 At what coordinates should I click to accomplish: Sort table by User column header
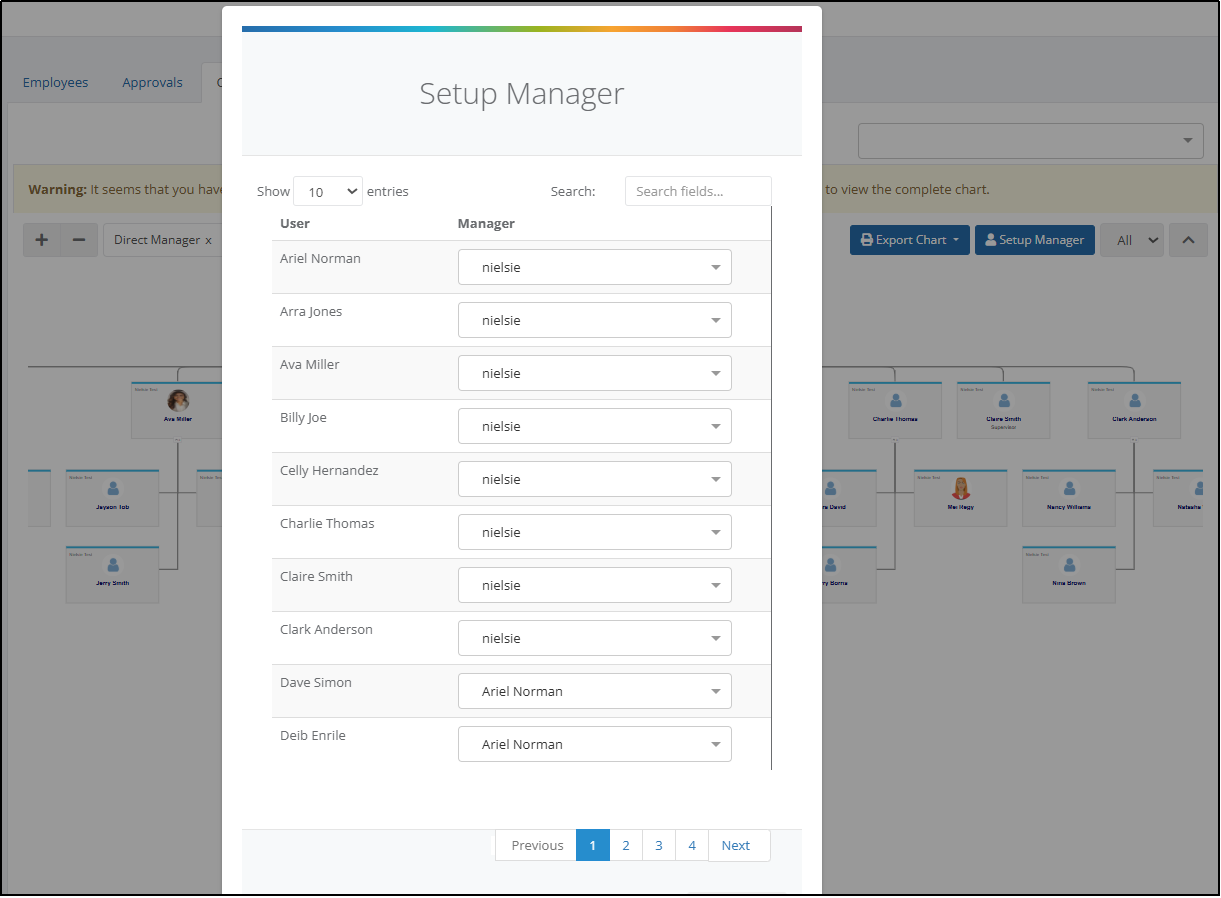[295, 223]
